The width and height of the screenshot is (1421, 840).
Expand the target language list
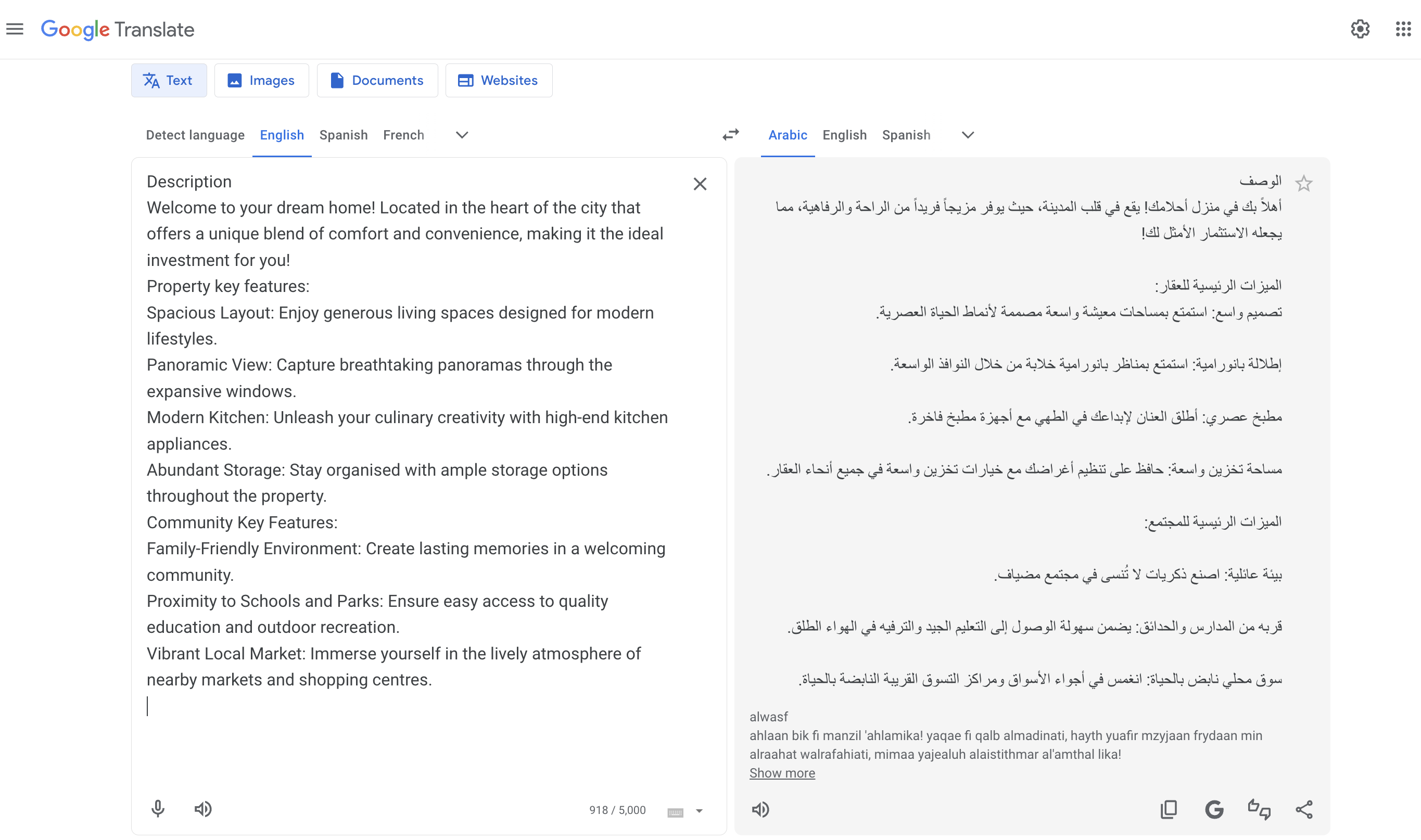click(968, 135)
